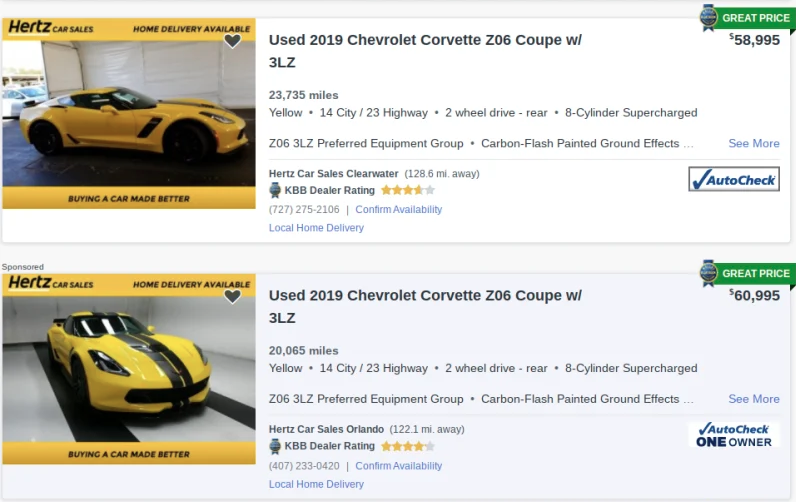Screen dimensions: 796x502
Task: Click Great Price badge on $58,995 listing
Action: (x=746, y=17)
